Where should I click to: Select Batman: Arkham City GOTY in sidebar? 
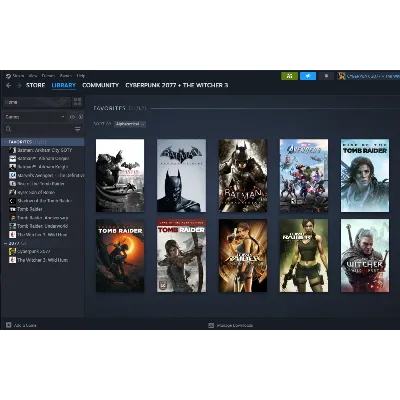46,150
